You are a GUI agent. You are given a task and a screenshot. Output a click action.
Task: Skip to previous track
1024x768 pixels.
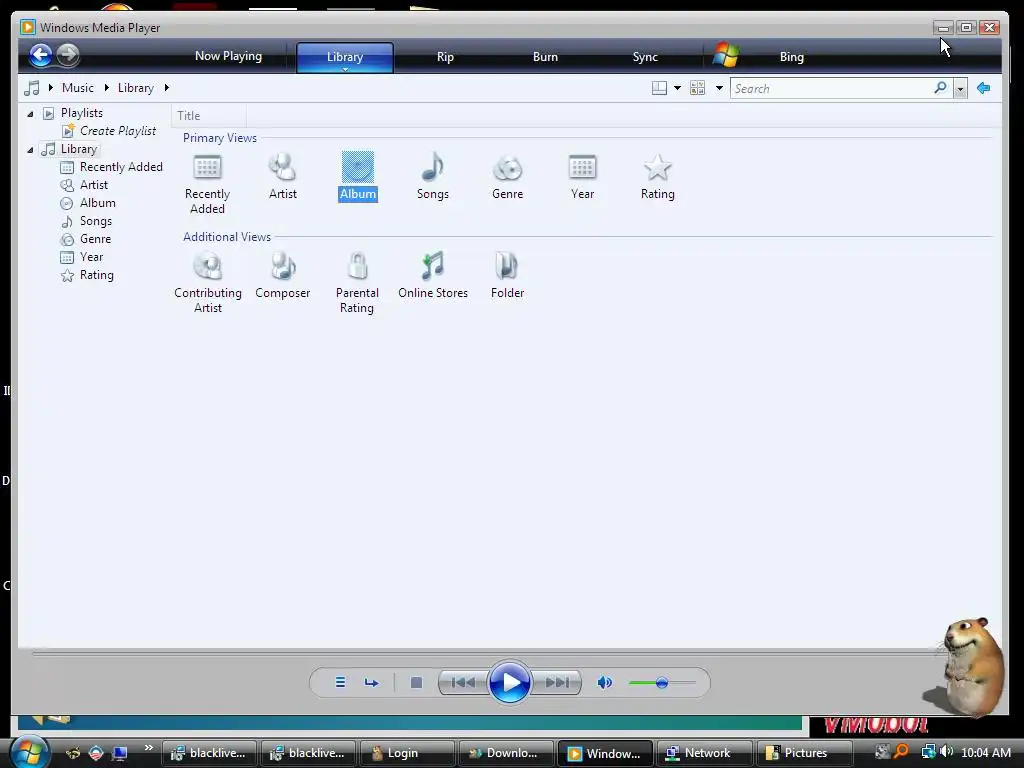463,682
